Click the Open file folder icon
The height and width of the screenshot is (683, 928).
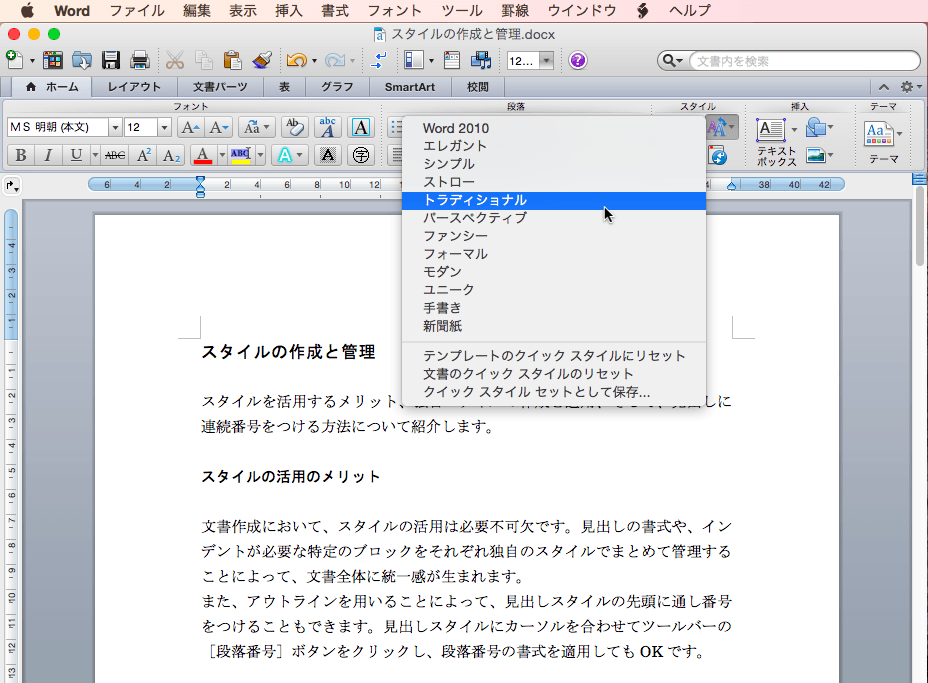point(82,60)
